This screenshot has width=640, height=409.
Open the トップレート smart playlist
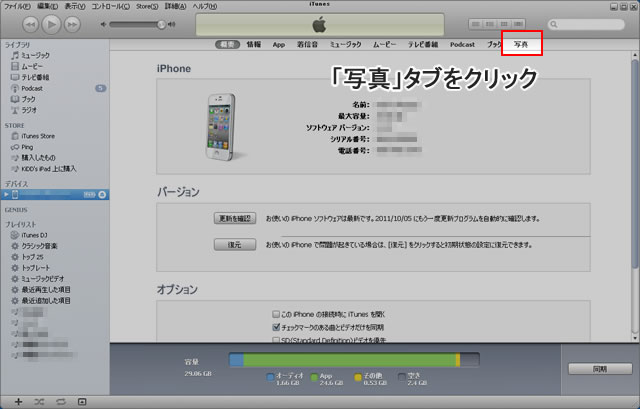[x=36, y=268]
